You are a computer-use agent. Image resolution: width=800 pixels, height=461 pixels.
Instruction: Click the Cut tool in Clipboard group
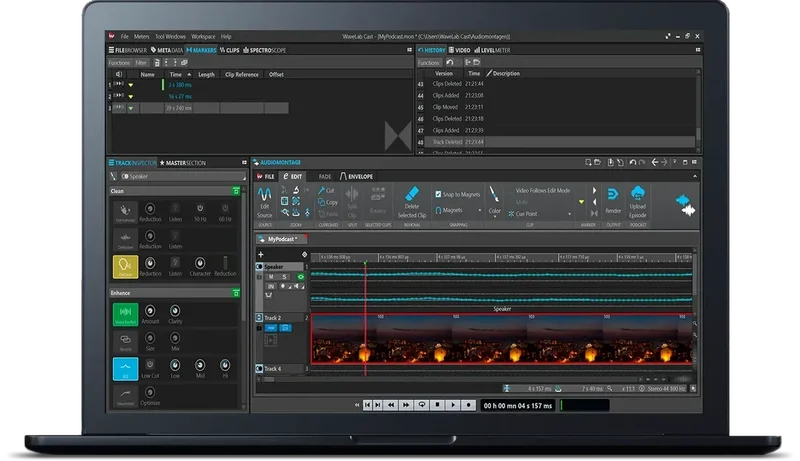(x=326, y=190)
